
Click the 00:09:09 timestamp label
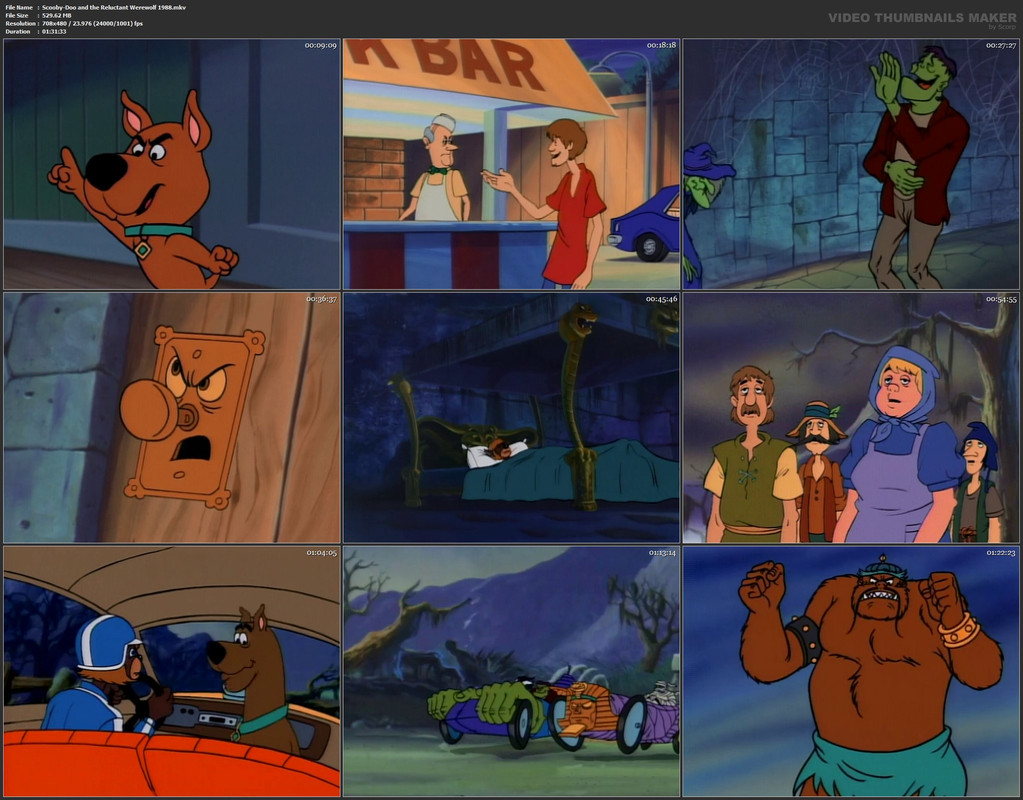click(x=320, y=46)
